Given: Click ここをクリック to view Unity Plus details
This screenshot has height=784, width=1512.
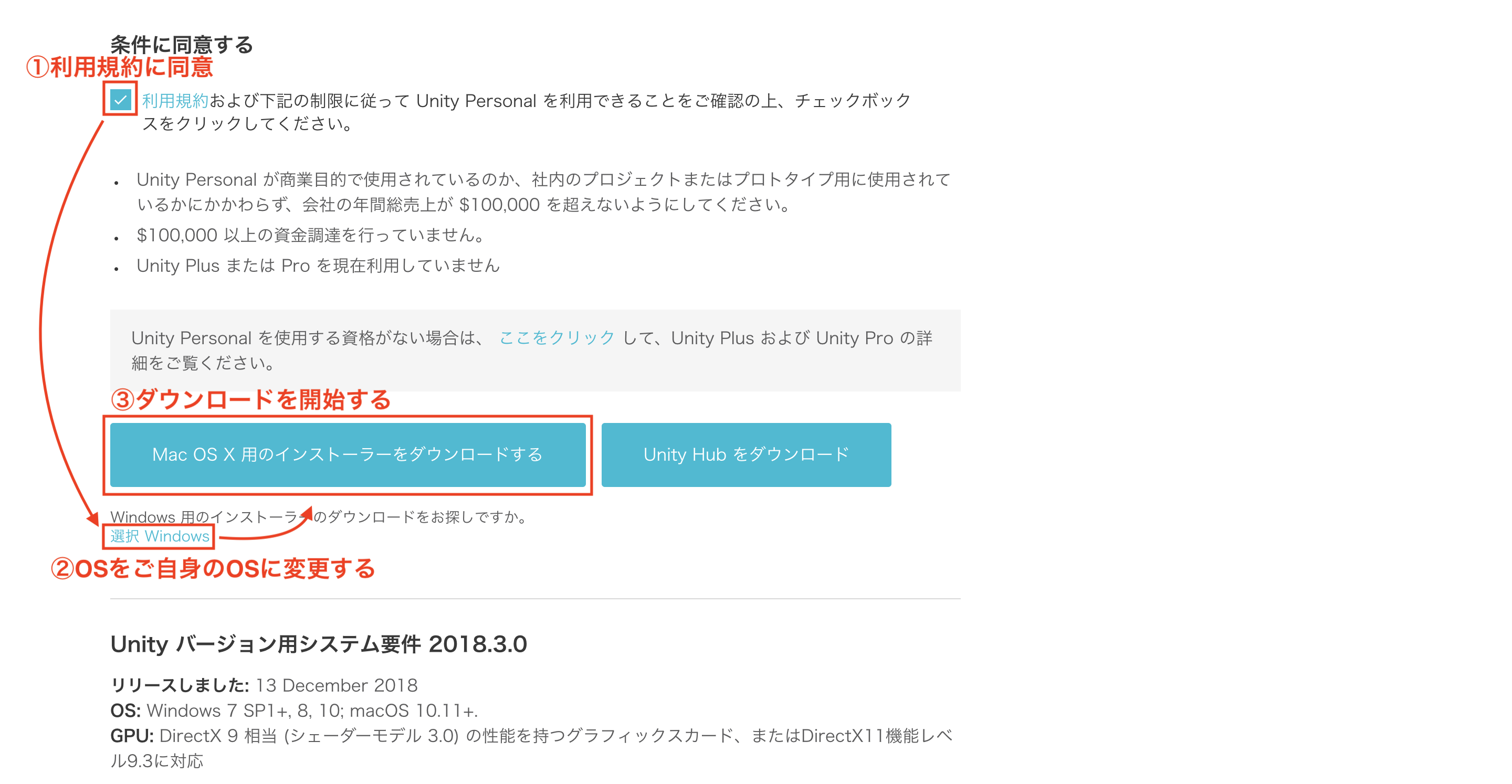Looking at the screenshot, I should point(556,337).
